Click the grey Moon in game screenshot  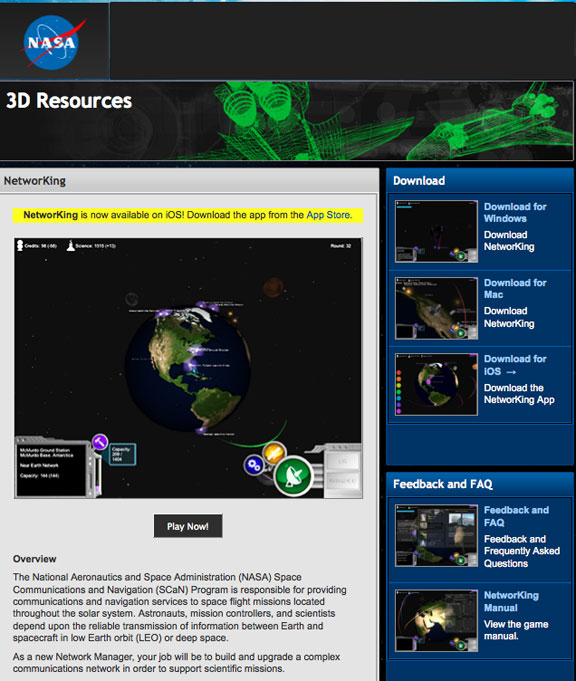tap(132, 299)
